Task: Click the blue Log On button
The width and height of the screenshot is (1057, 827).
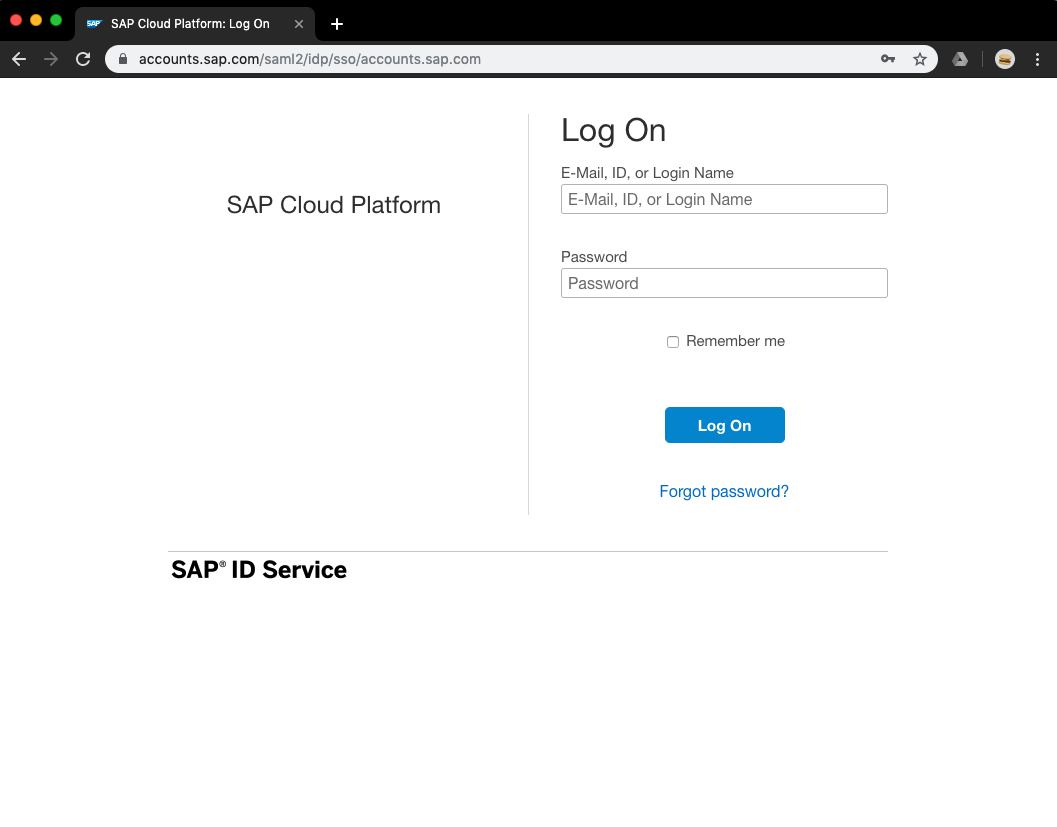Action: [725, 425]
